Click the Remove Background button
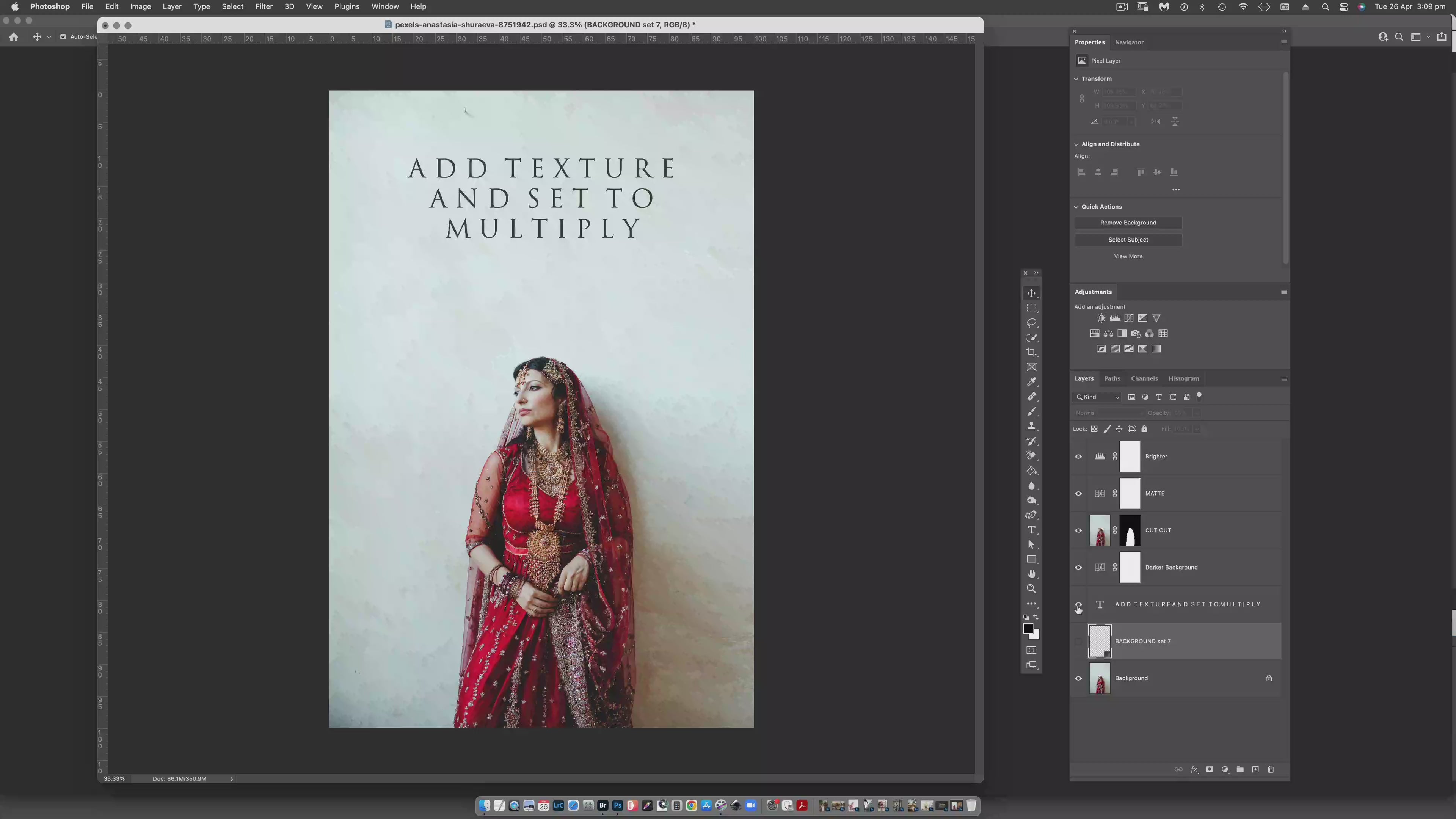 (x=1128, y=223)
